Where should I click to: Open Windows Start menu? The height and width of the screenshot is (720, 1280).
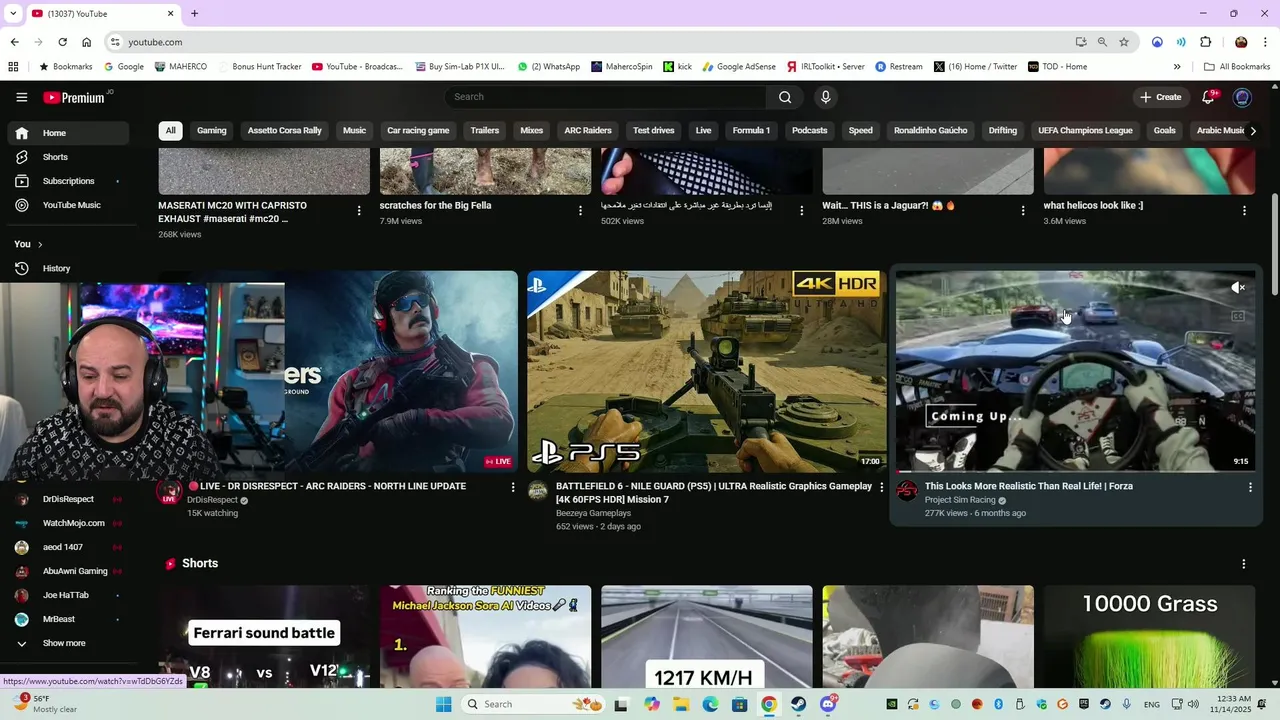(444, 704)
